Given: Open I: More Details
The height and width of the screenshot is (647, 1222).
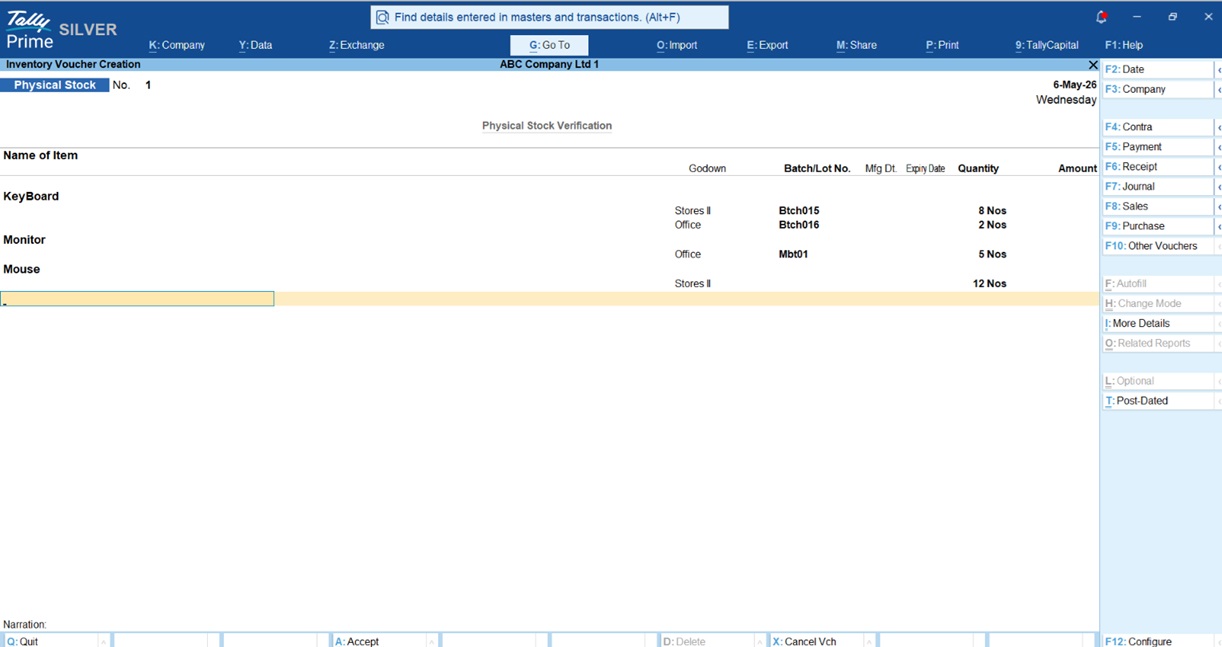Looking at the screenshot, I should [x=1157, y=323].
